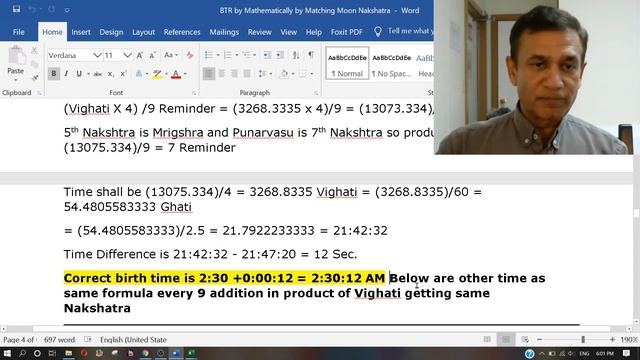Expand the numbered list style dropdown
The image size is (640, 360).
(237, 55)
